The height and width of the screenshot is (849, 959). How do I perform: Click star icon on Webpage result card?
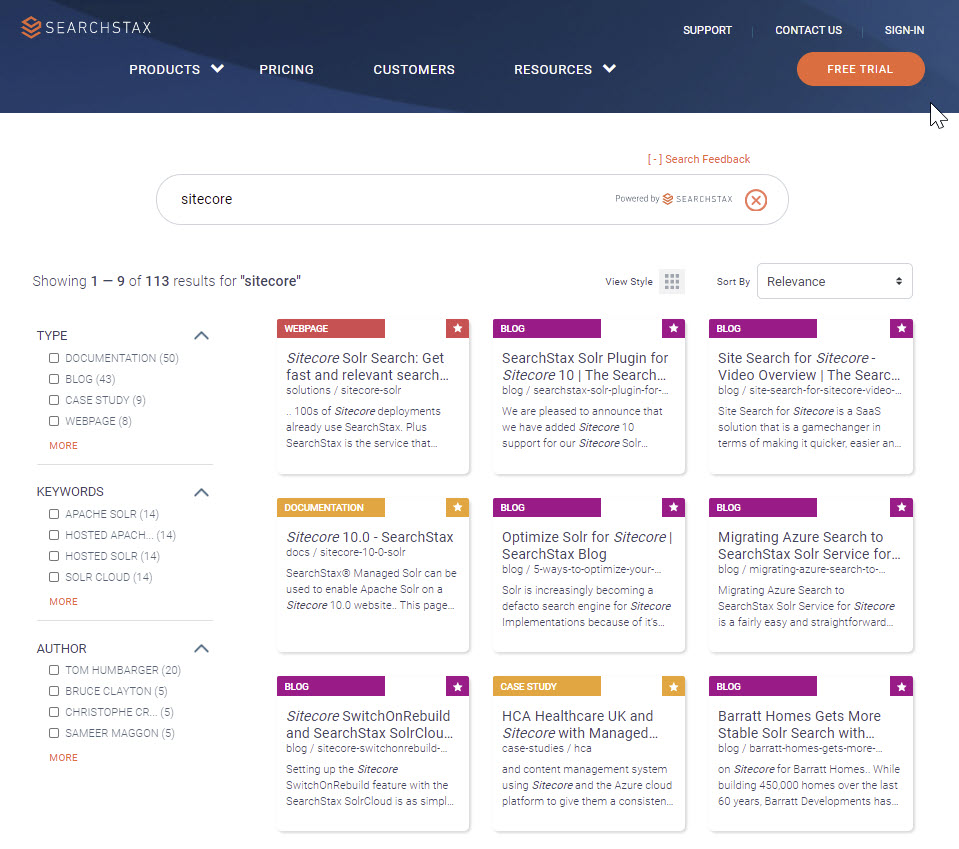[457, 328]
